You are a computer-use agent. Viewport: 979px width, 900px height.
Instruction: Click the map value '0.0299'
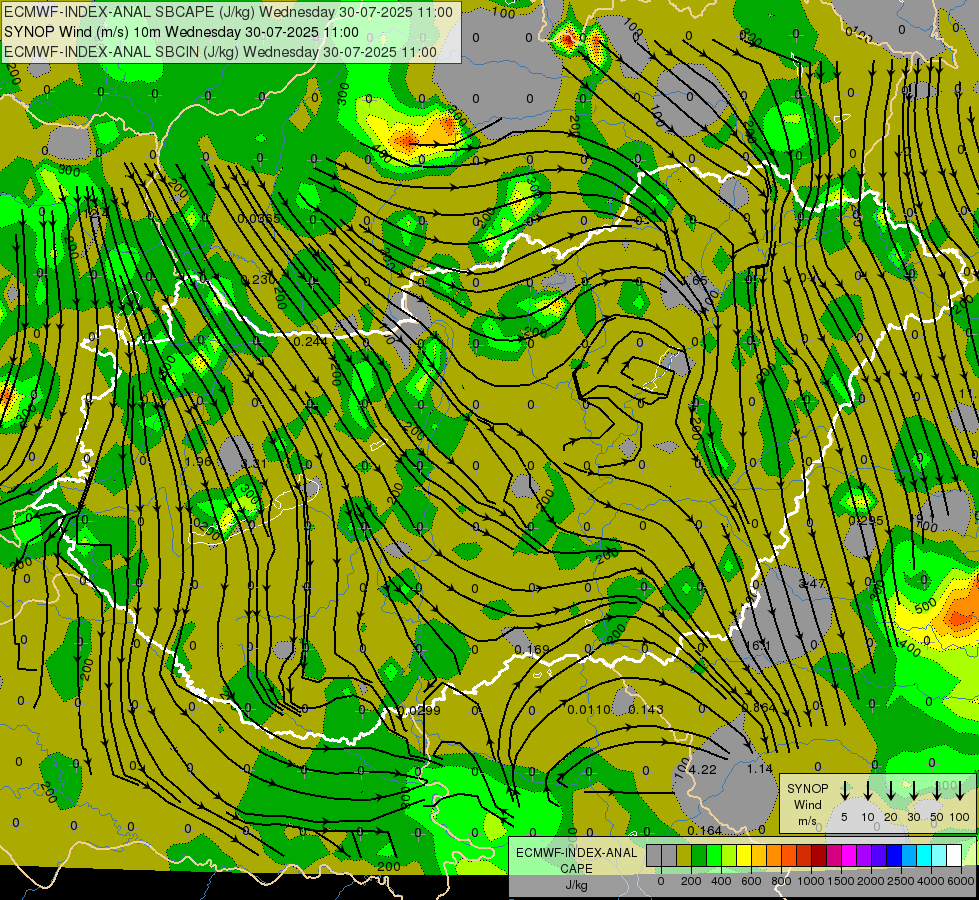tap(419, 710)
